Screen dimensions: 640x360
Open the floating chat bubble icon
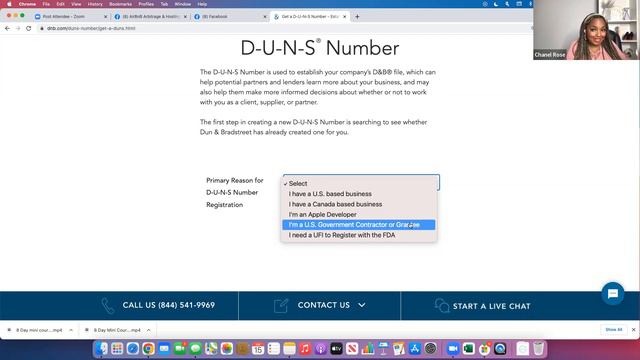tap(613, 293)
